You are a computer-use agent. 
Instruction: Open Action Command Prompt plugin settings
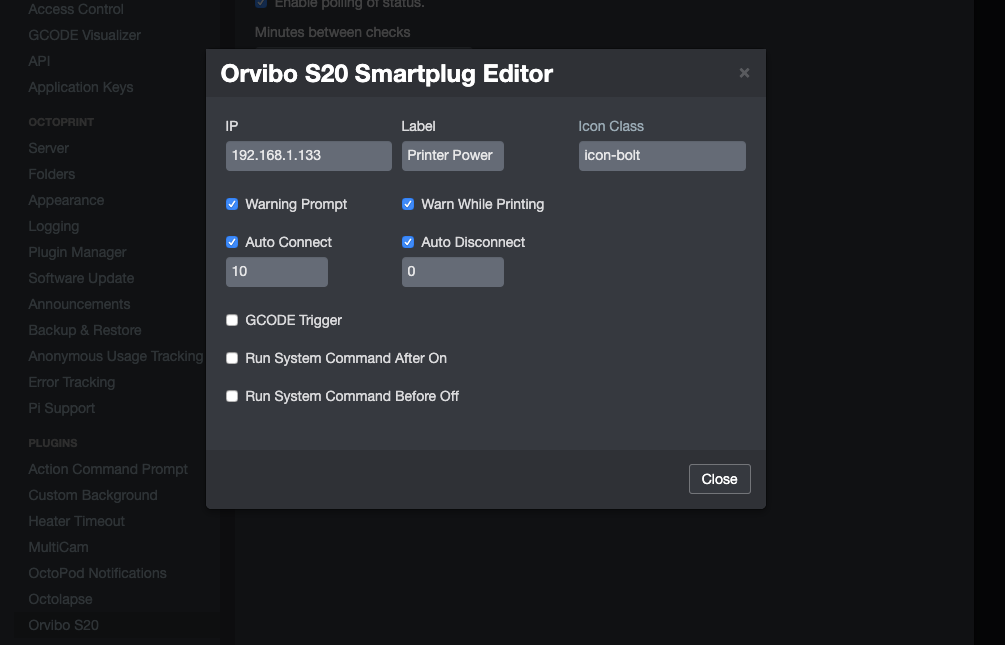(108, 469)
